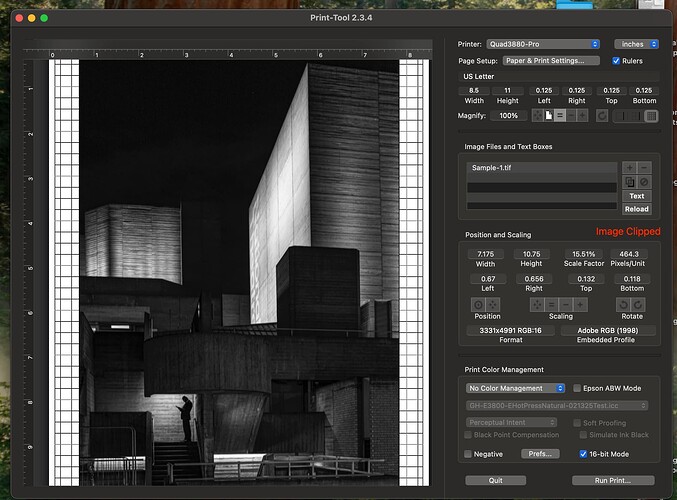Click the Run Print button
The image size is (677, 500).
tap(612, 480)
